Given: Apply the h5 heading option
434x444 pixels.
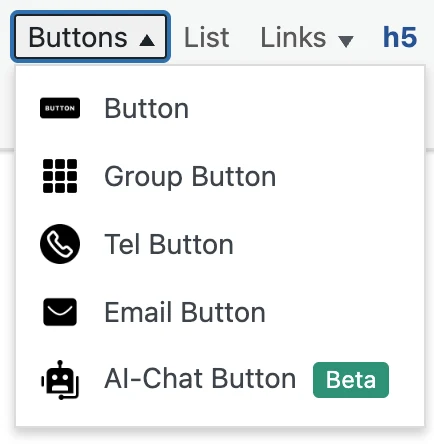Looking at the screenshot, I should pos(400,37).
